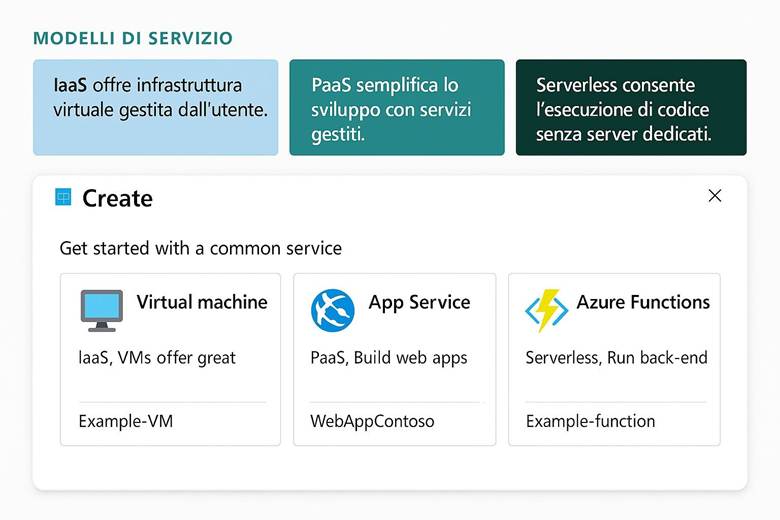Open the Azure Functions title
The width and height of the screenshot is (780, 520).
[643, 302]
